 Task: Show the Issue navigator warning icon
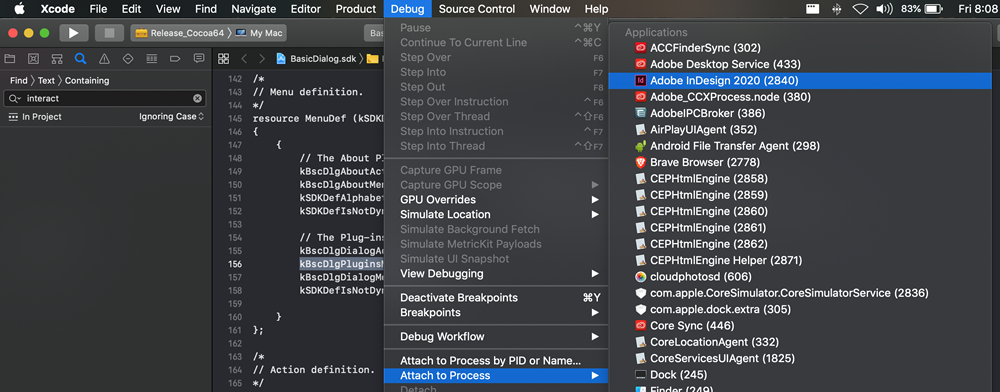104,59
